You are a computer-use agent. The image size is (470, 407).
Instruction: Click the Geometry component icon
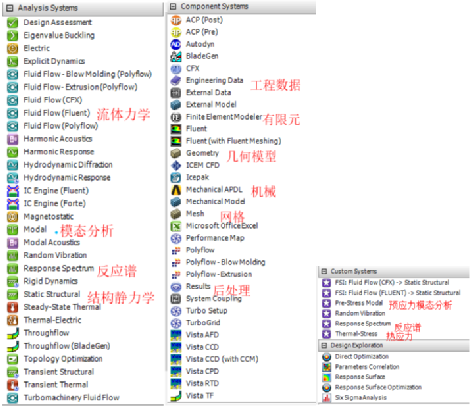(176, 153)
